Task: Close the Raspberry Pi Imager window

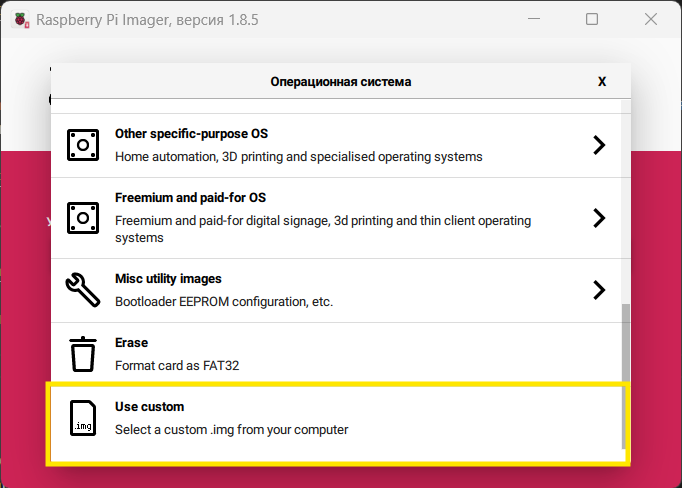Action: pos(649,19)
